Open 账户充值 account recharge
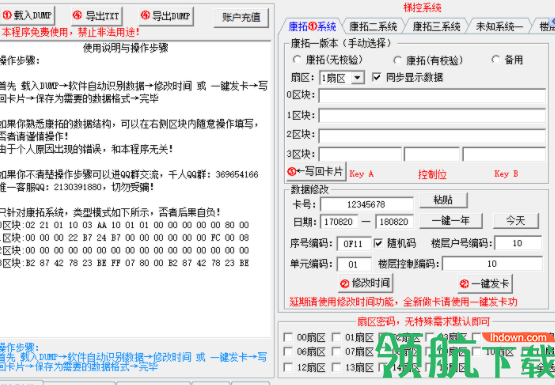Screen dimensions: 555x385 241,17
